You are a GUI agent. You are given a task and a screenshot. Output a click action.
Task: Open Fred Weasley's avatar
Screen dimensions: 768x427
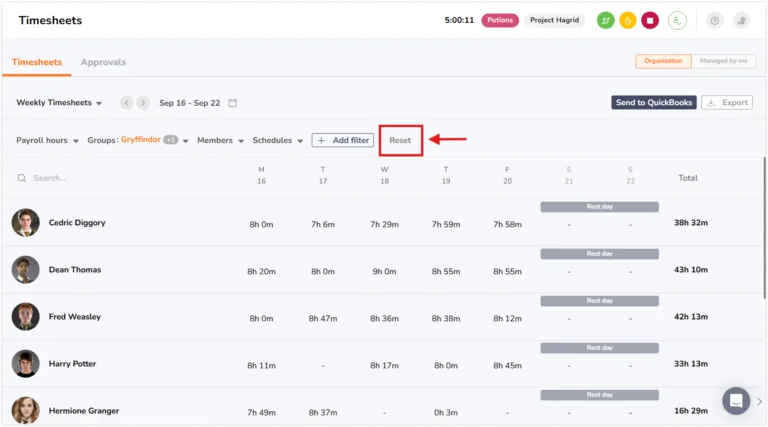25,316
